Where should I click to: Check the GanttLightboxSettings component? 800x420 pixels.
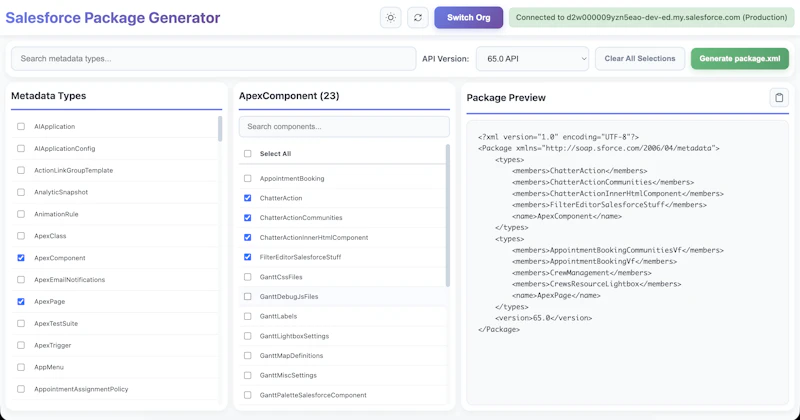pos(247,336)
